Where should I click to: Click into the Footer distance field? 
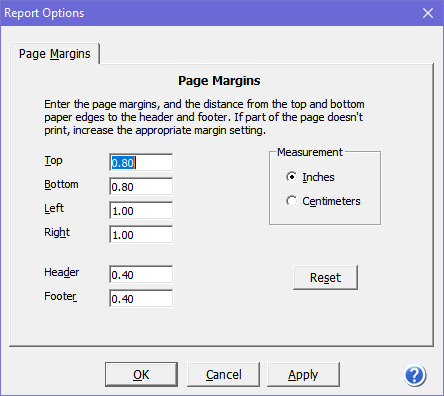tap(141, 299)
